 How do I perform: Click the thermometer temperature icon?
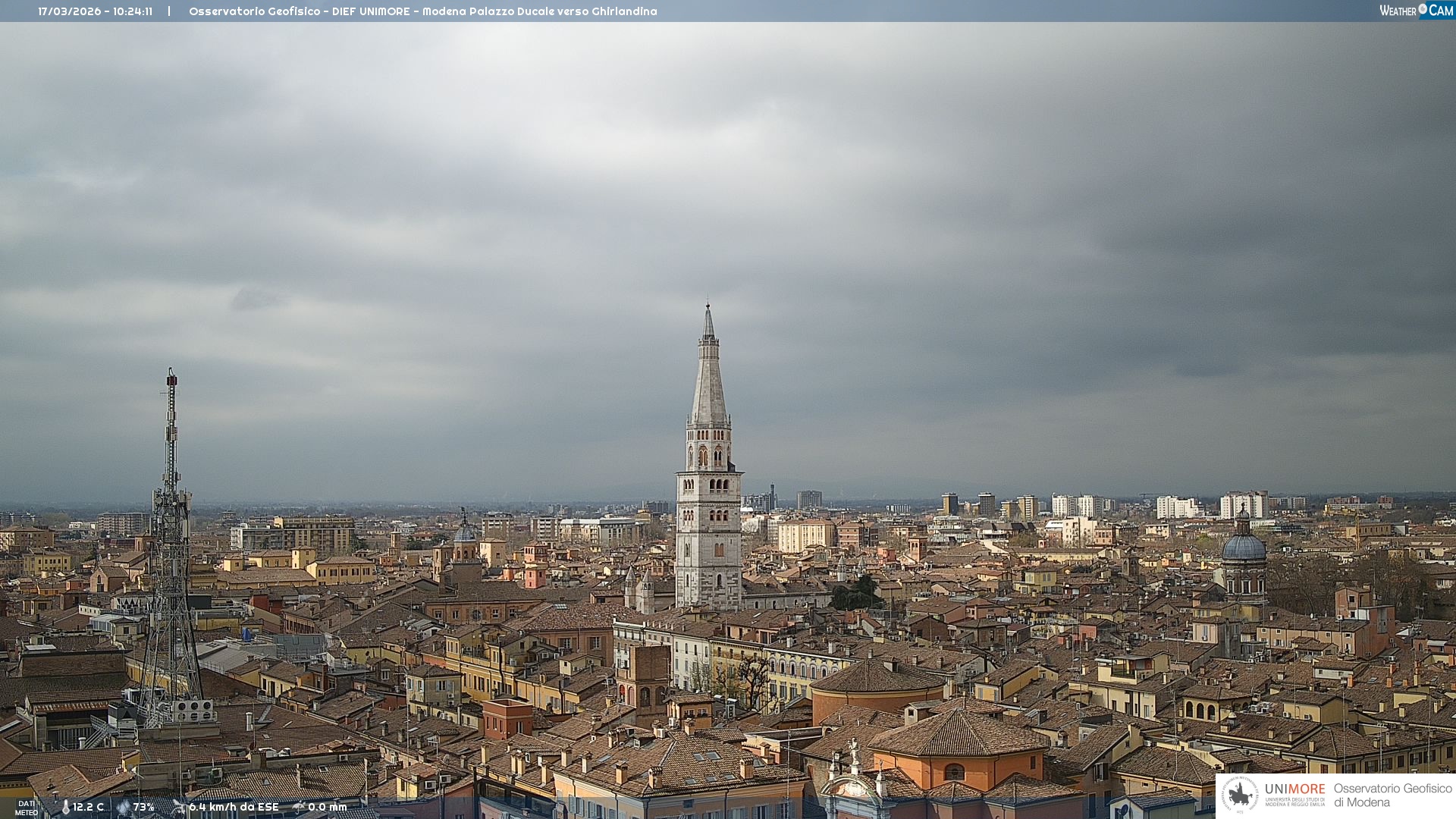[x=66, y=808]
